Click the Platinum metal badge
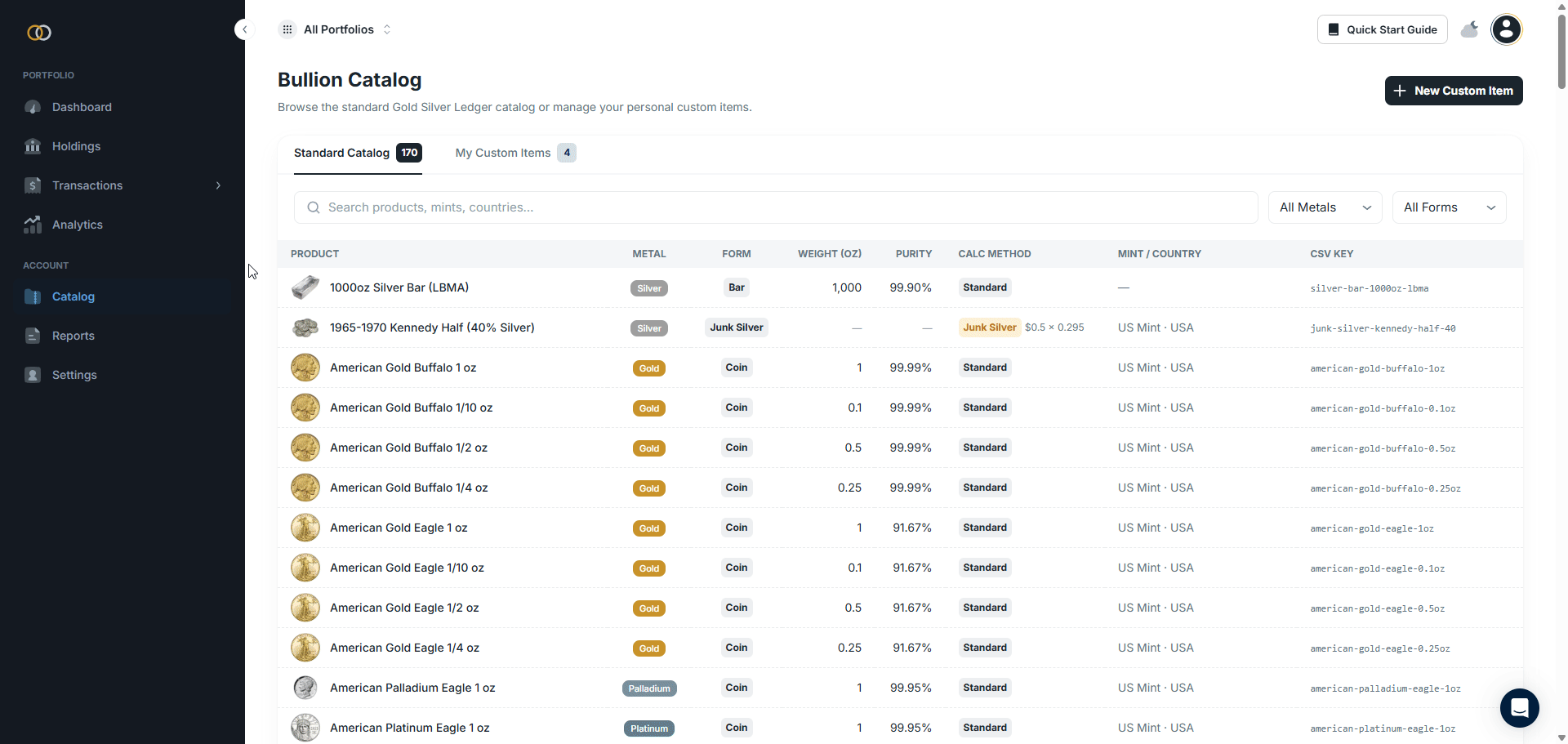Image resolution: width=1568 pixels, height=744 pixels. 649,728
